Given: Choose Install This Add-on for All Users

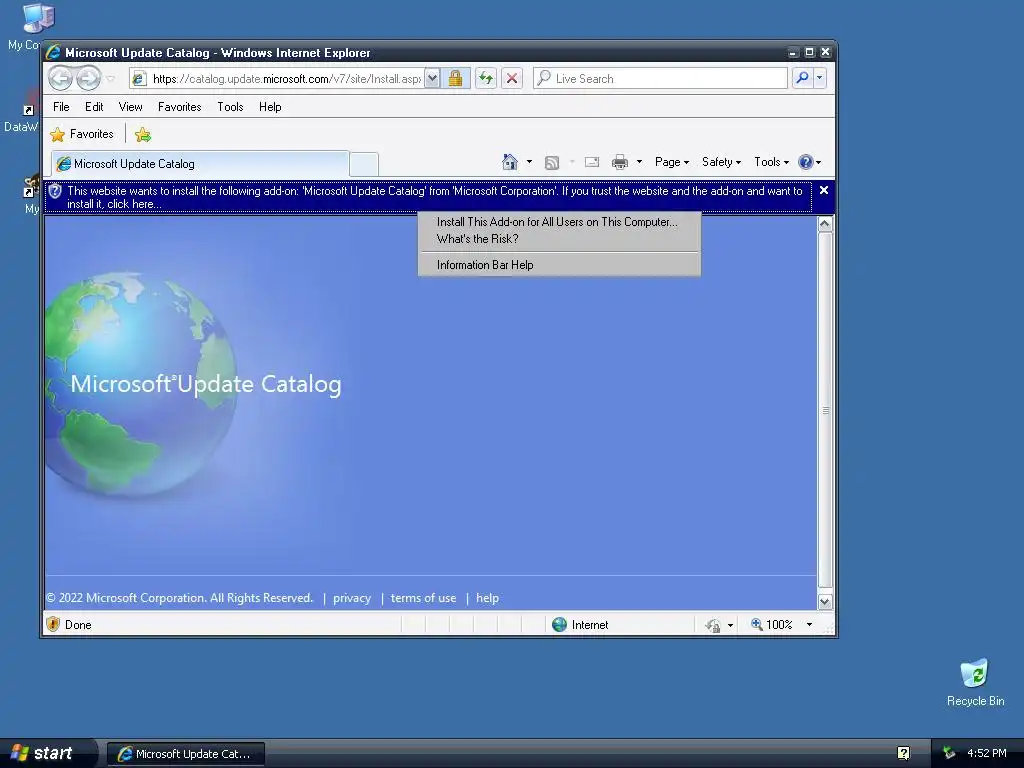Looking at the screenshot, I should (x=557, y=222).
